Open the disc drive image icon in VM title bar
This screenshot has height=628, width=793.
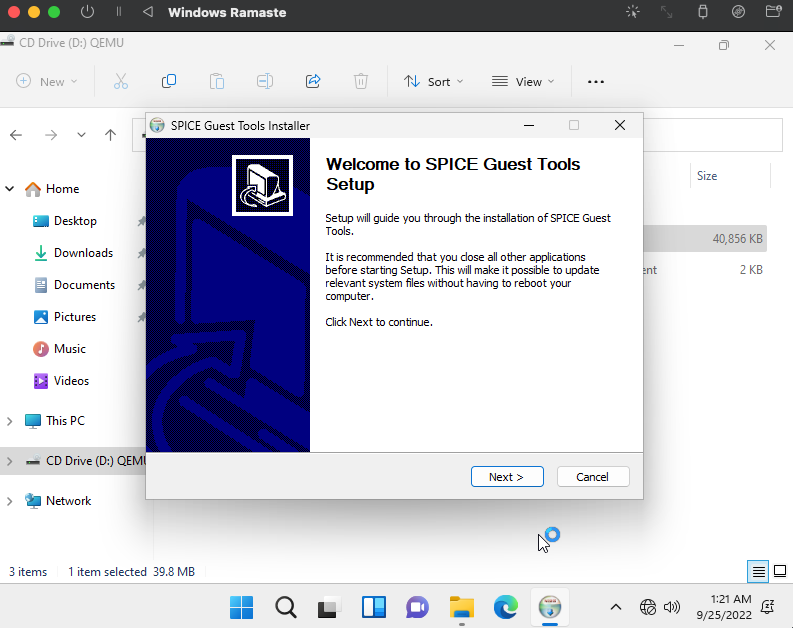(x=738, y=12)
